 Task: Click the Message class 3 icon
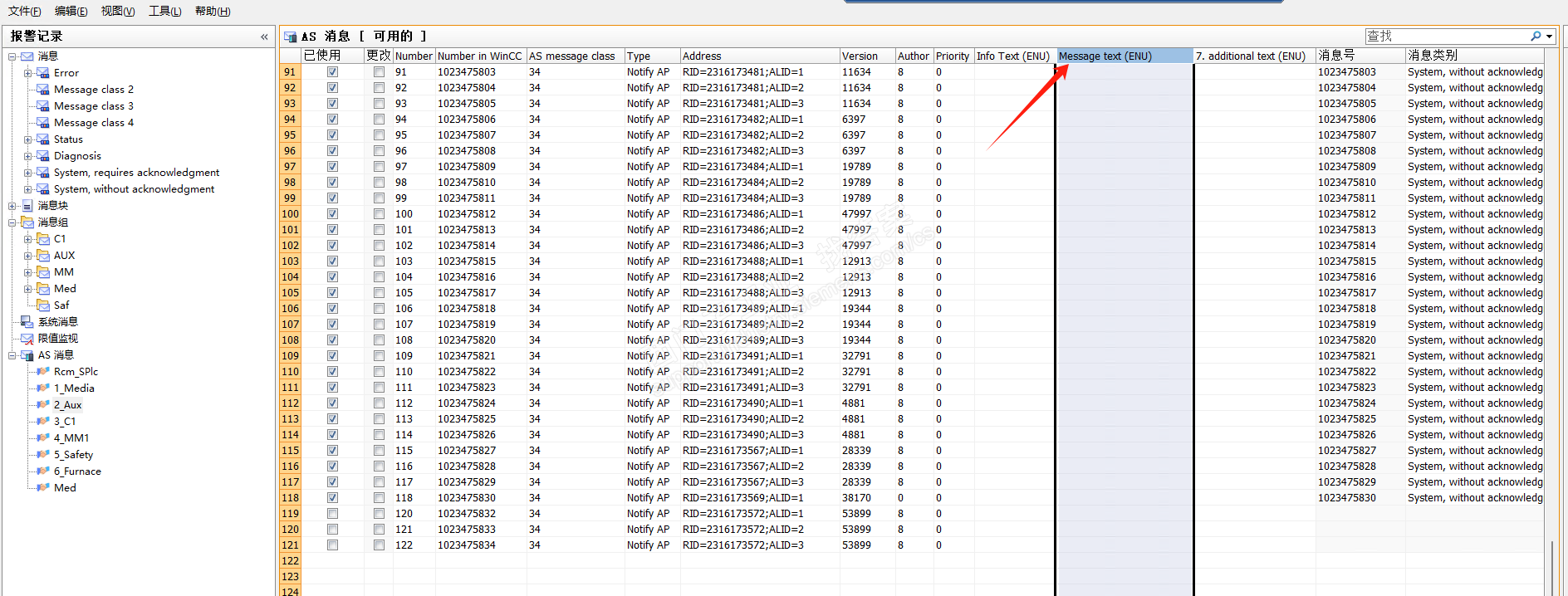click(x=43, y=106)
